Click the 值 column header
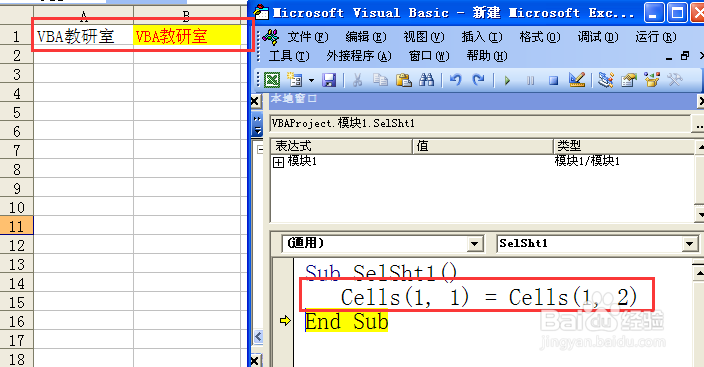 click(483, 146)
